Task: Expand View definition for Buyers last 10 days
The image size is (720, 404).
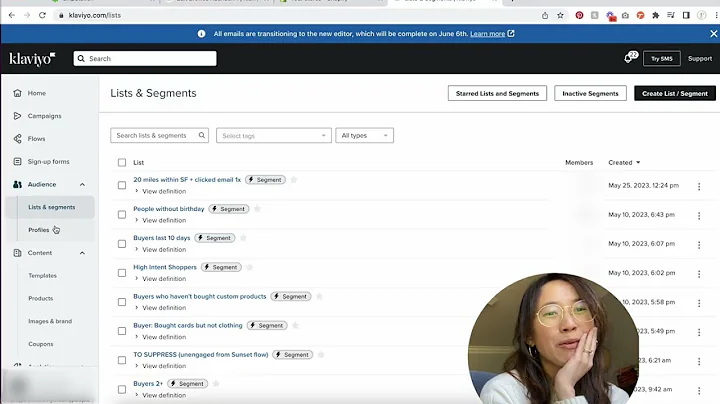Action: pos(160,250)
